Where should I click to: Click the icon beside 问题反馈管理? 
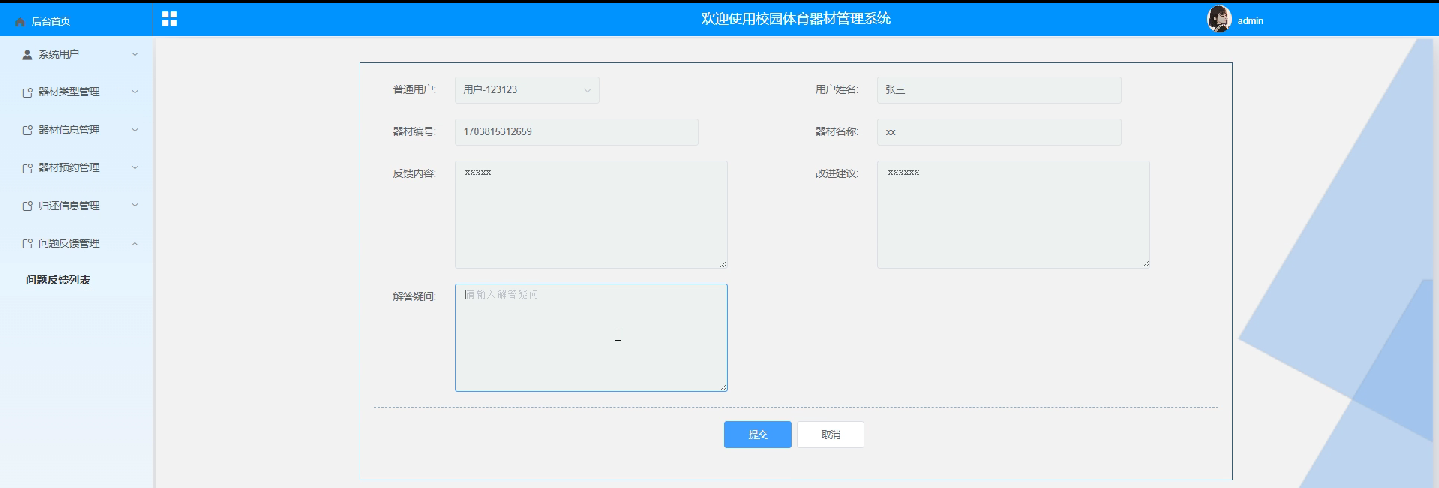tap(28, 244)
